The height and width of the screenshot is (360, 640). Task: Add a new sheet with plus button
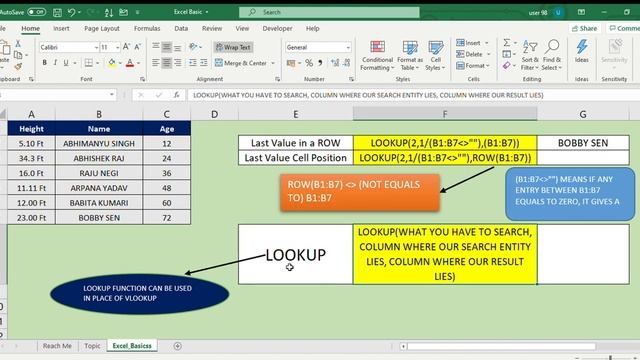click(x=177, y=346)
